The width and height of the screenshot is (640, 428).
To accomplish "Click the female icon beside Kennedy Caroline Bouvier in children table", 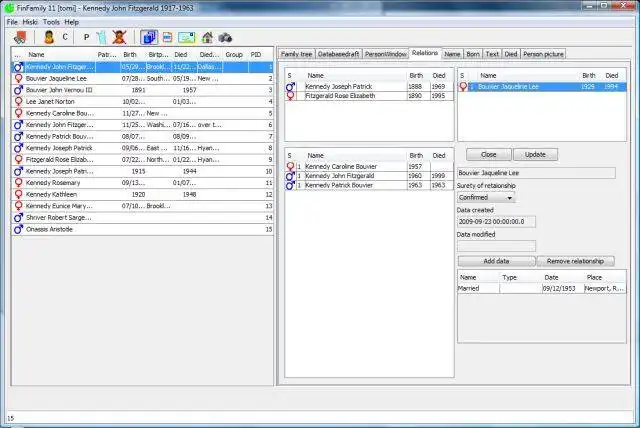I will point(290,166).
